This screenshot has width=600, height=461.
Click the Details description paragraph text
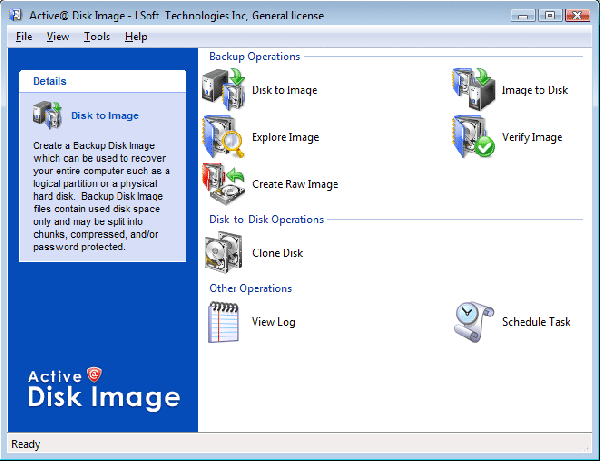pos(101,196)
